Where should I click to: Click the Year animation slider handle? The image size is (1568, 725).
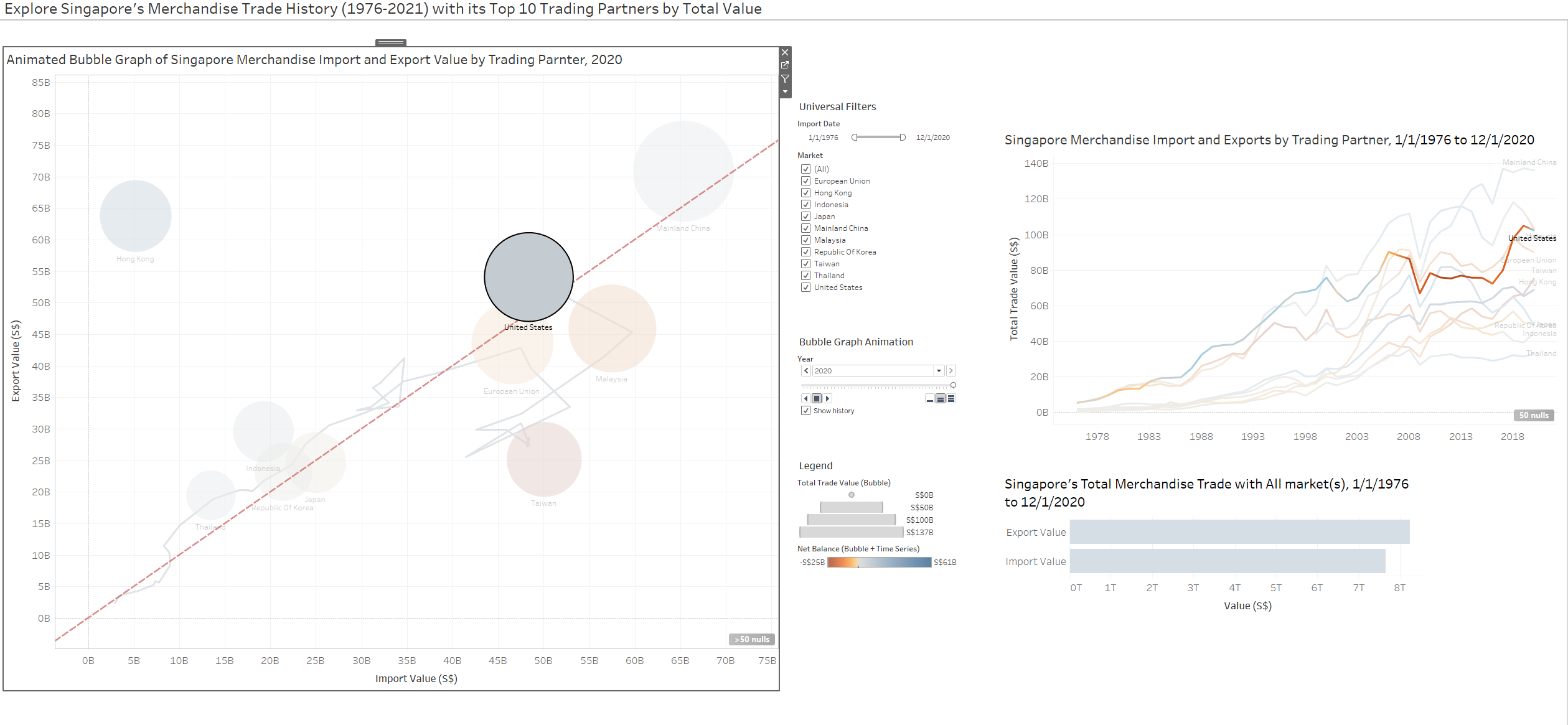[953, 385]
